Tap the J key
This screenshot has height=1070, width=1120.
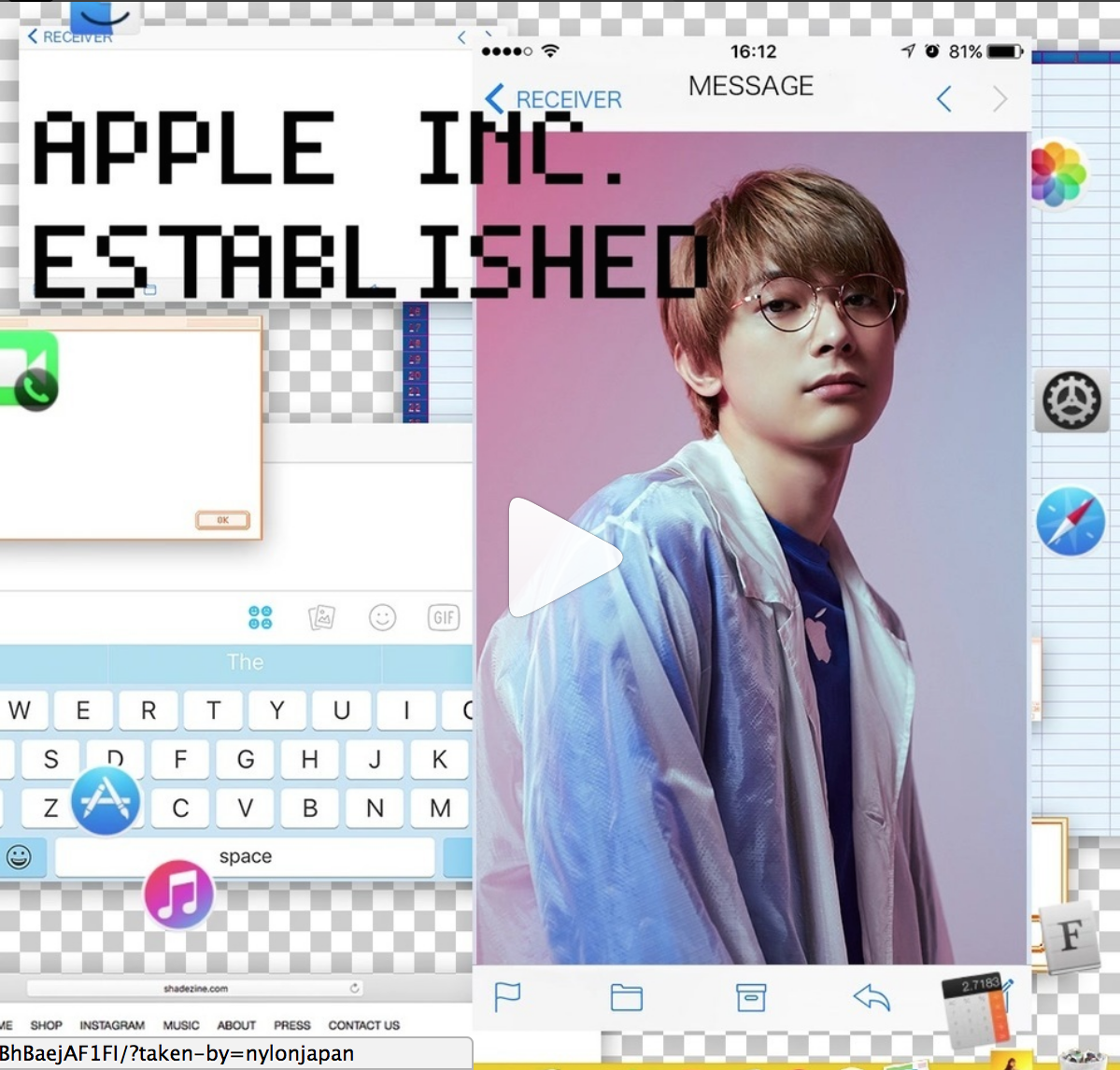point(375,759)
